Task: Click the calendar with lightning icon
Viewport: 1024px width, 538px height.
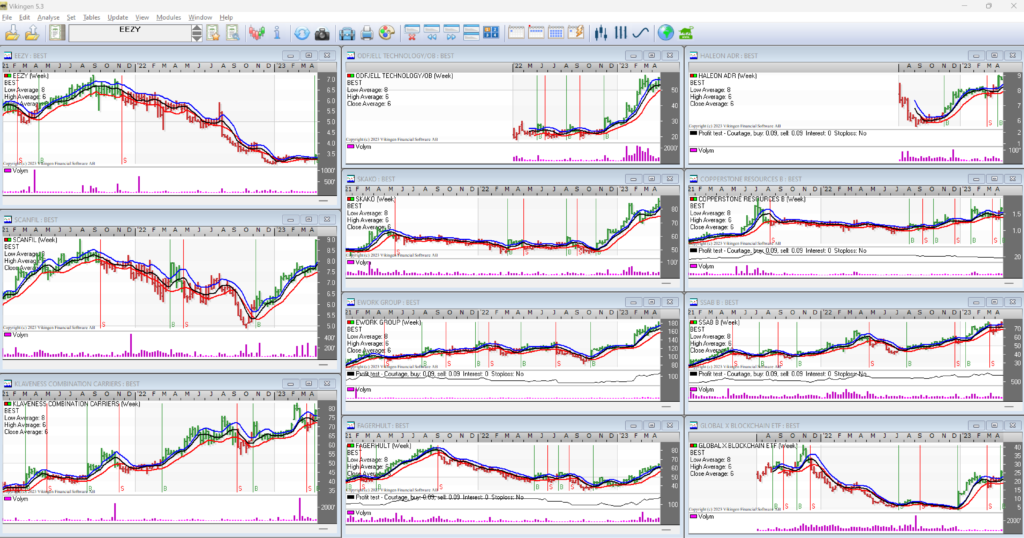Action: (575, 33)
